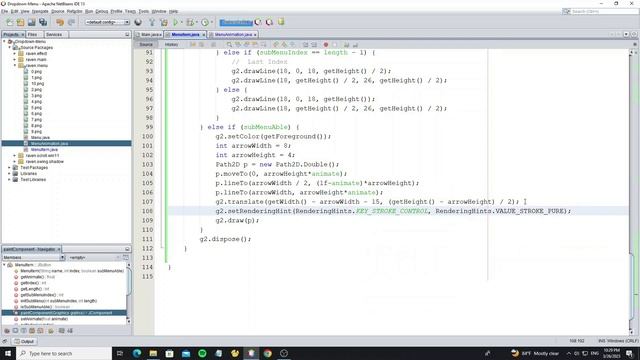
Task: Click the Undo toolbar icon
Action: point(60,22)
